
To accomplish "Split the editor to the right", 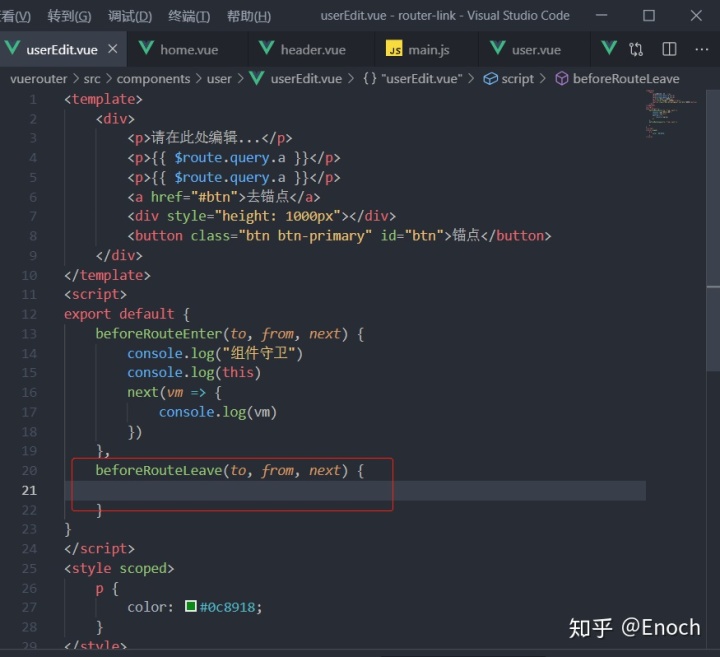I will [669, 49].
